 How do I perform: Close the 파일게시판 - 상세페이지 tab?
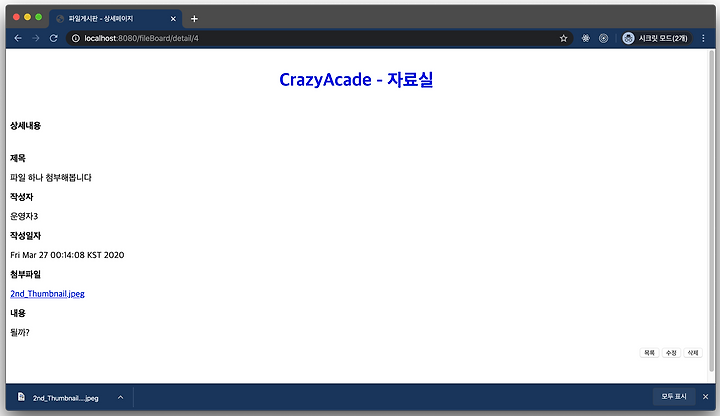173,19
